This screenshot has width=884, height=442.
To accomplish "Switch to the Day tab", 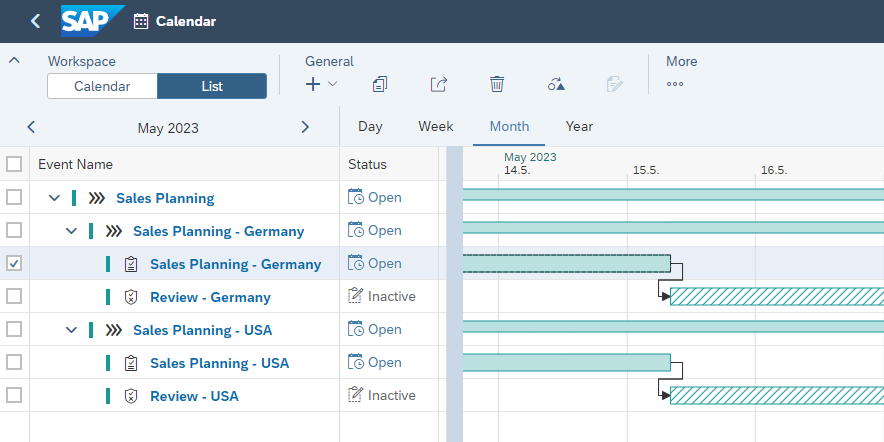I will (x=370, y=126).
